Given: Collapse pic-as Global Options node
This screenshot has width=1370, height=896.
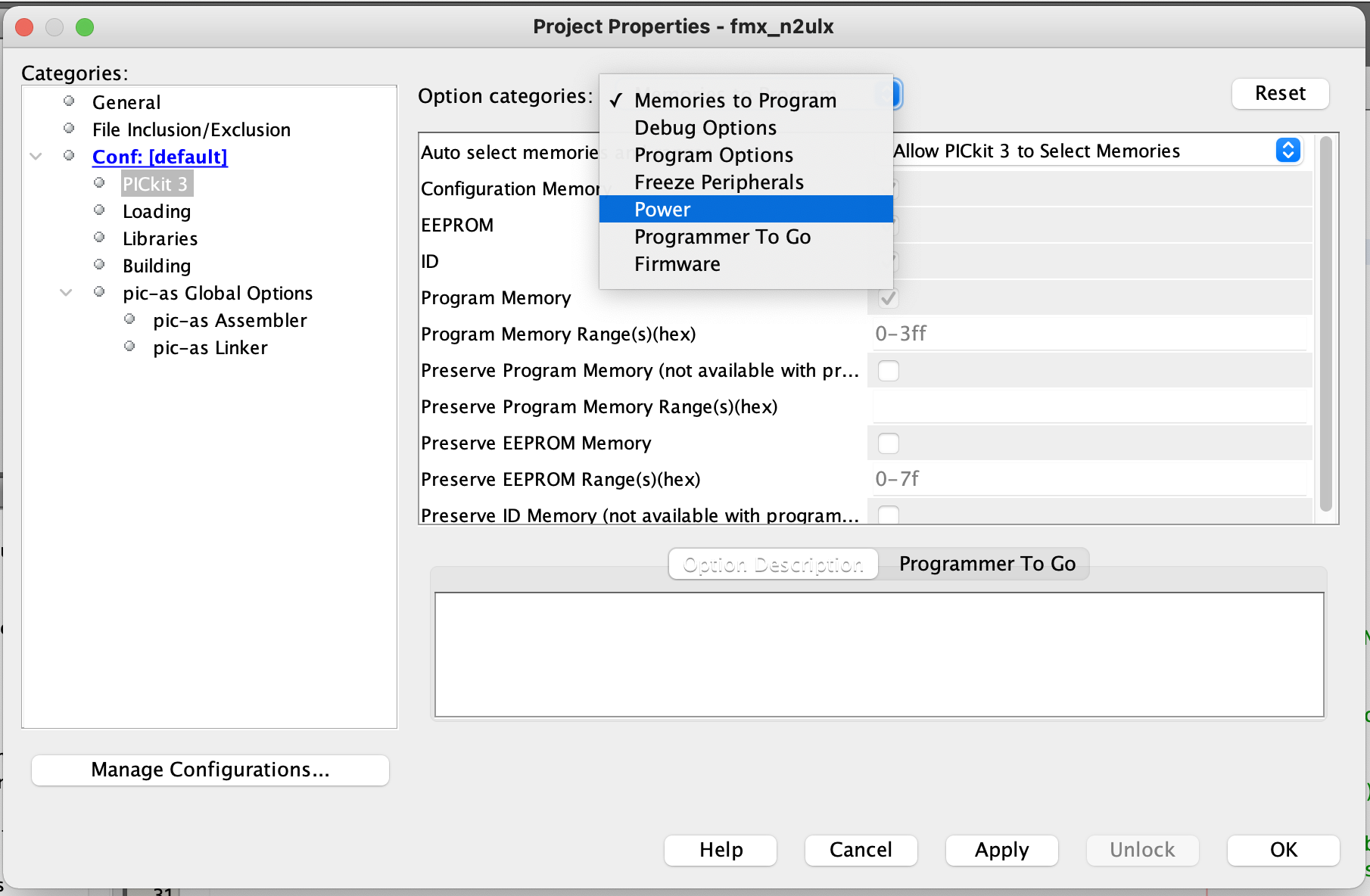Looking at the screenshot, I should point(66,293).
